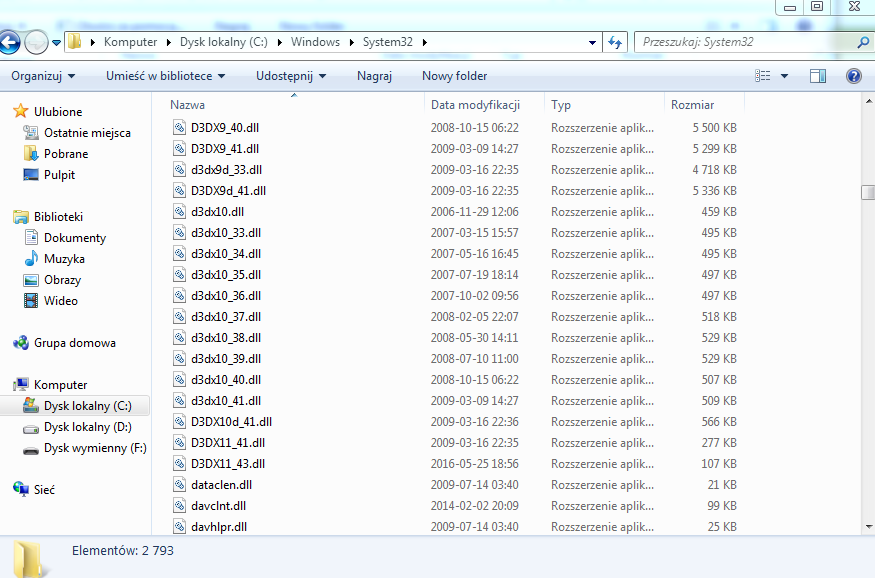
Task: Open the Umieść w bibliotece menu
Action: pos(166,76)
